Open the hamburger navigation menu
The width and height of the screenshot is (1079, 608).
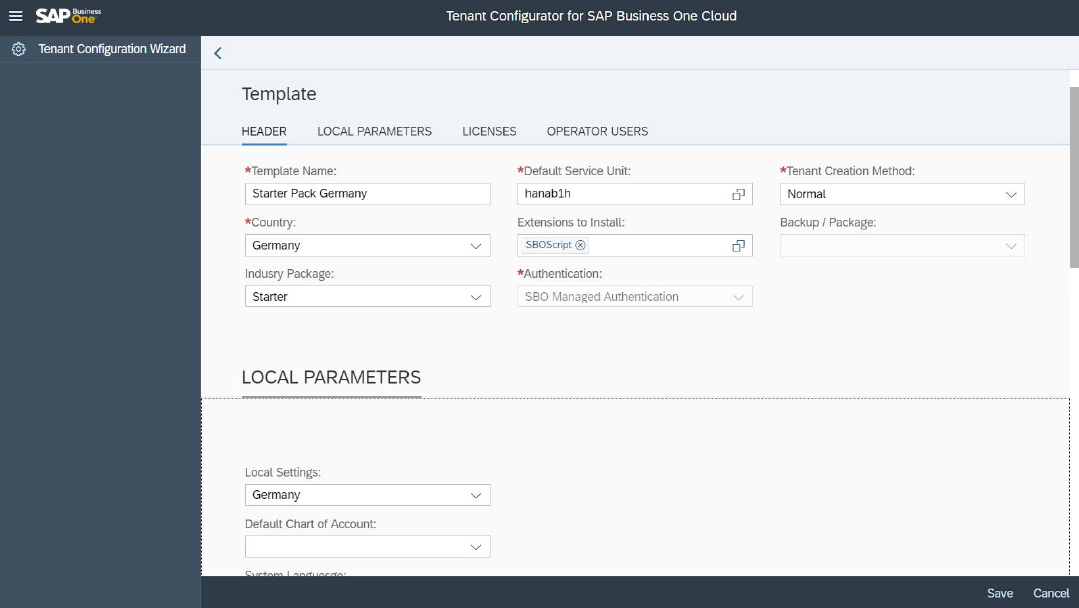tap(15, 16)
